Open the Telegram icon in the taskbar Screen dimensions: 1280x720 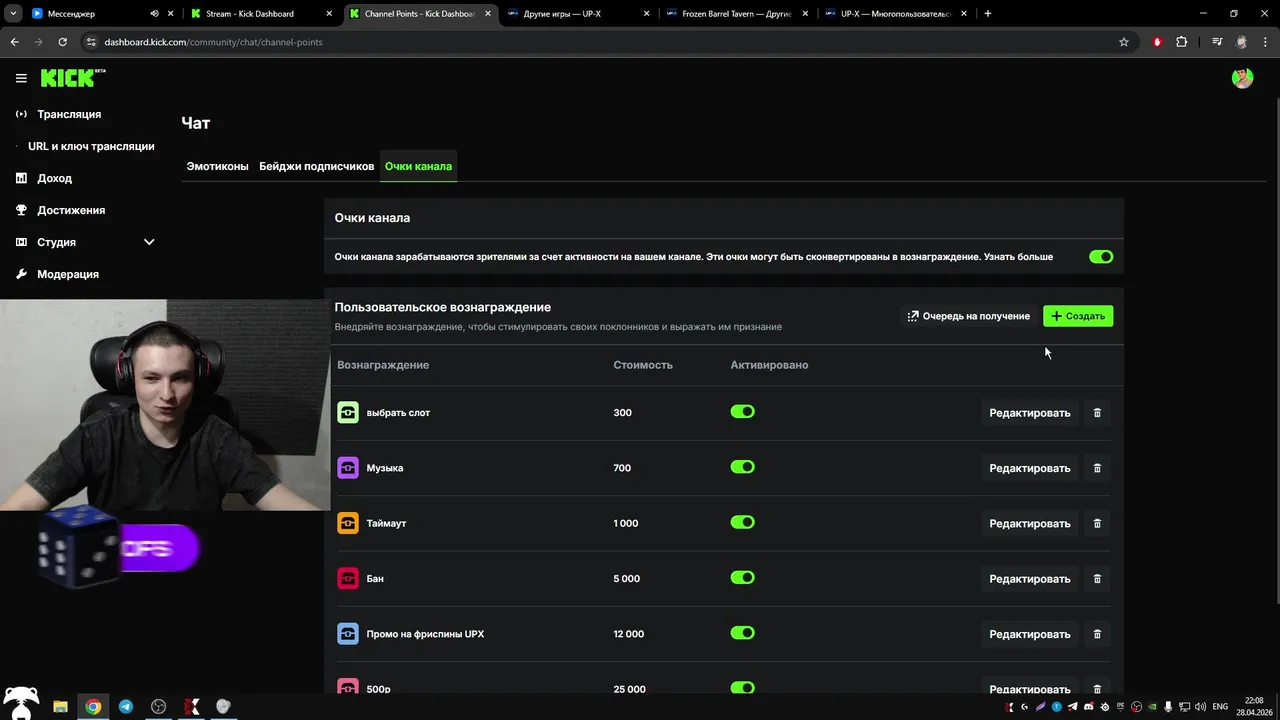click(x=126, y=707)
